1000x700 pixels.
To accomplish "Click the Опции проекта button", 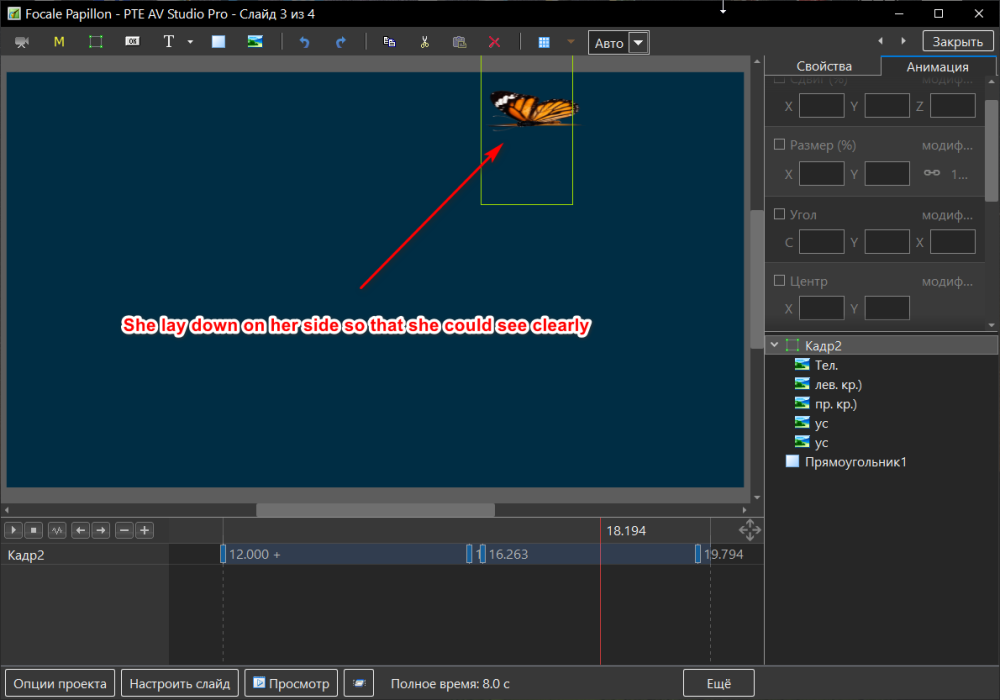I will [x=60, y=684].
